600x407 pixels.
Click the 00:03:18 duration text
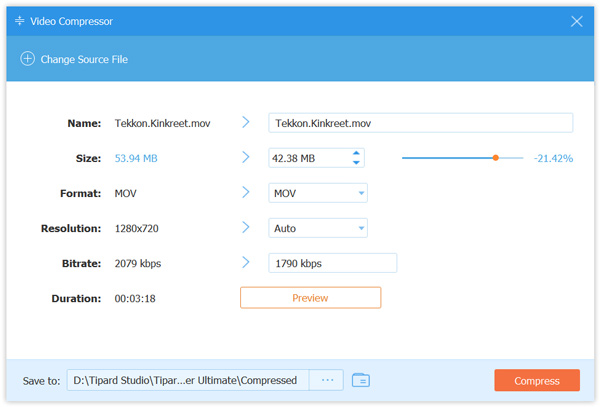tap(135, 298)
